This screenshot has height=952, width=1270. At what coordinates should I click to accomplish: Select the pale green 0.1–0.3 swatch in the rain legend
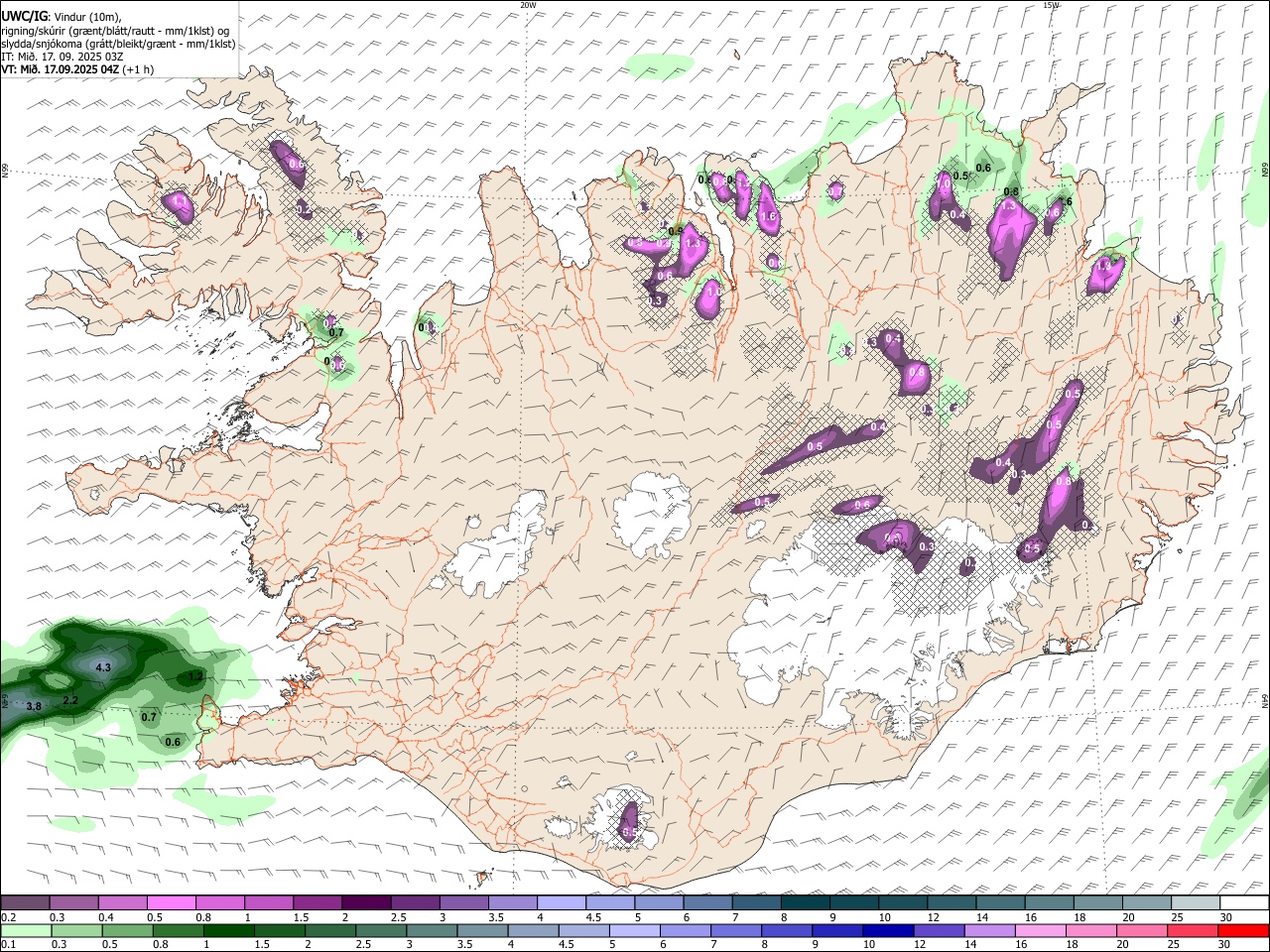point(26,931)
